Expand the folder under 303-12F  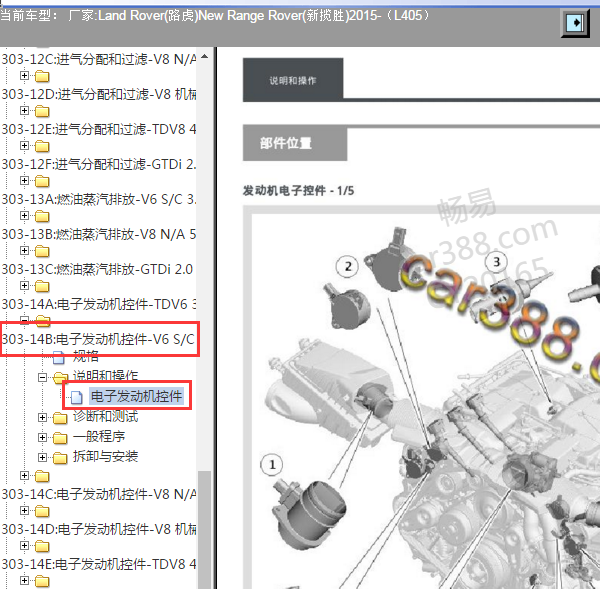coord(24,180)
